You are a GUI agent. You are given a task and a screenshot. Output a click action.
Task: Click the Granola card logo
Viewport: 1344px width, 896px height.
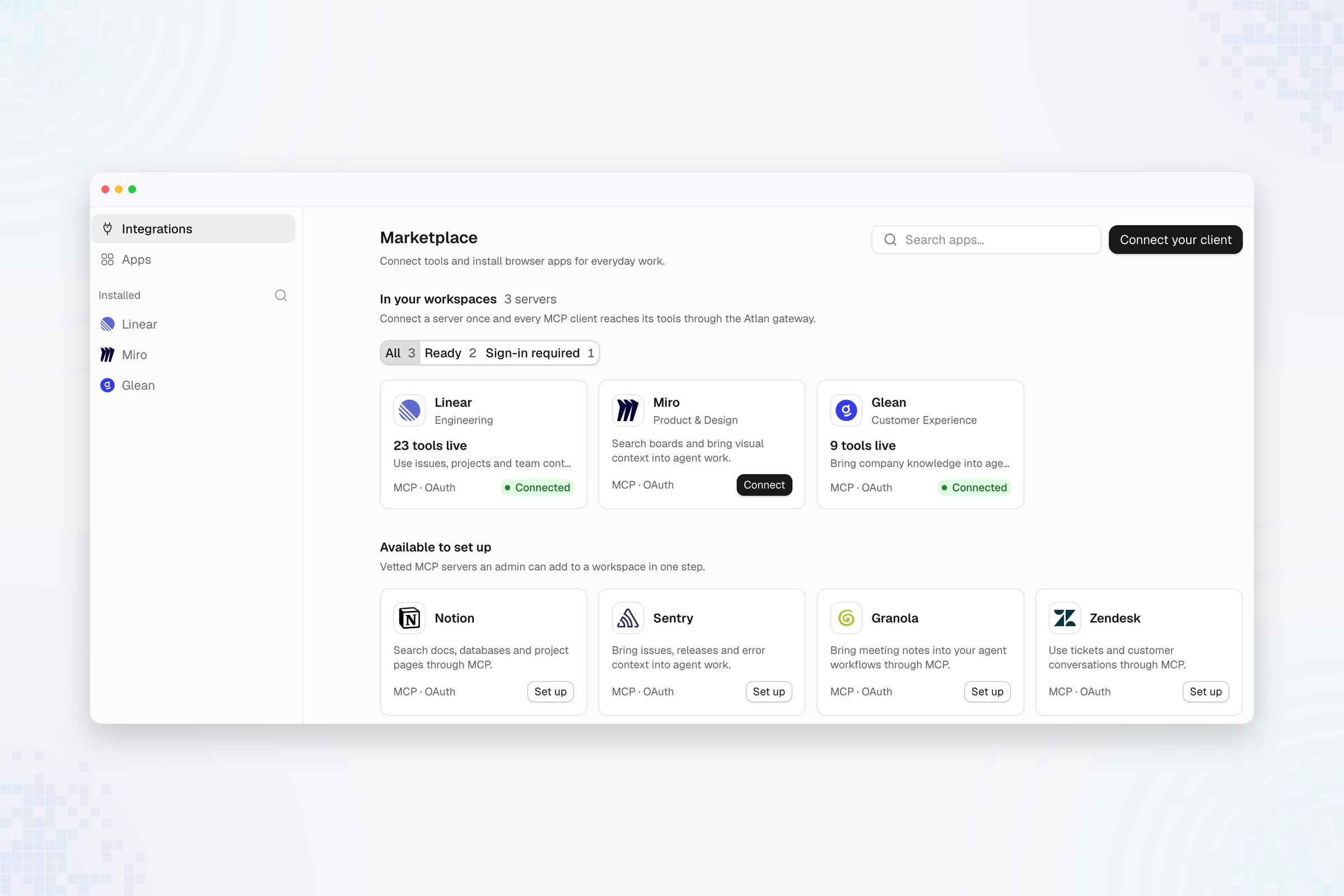coord(846,618)
